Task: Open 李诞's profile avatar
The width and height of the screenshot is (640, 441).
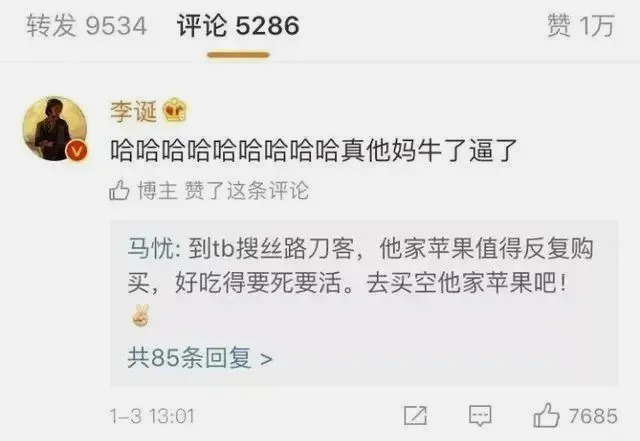Action: 55,129
